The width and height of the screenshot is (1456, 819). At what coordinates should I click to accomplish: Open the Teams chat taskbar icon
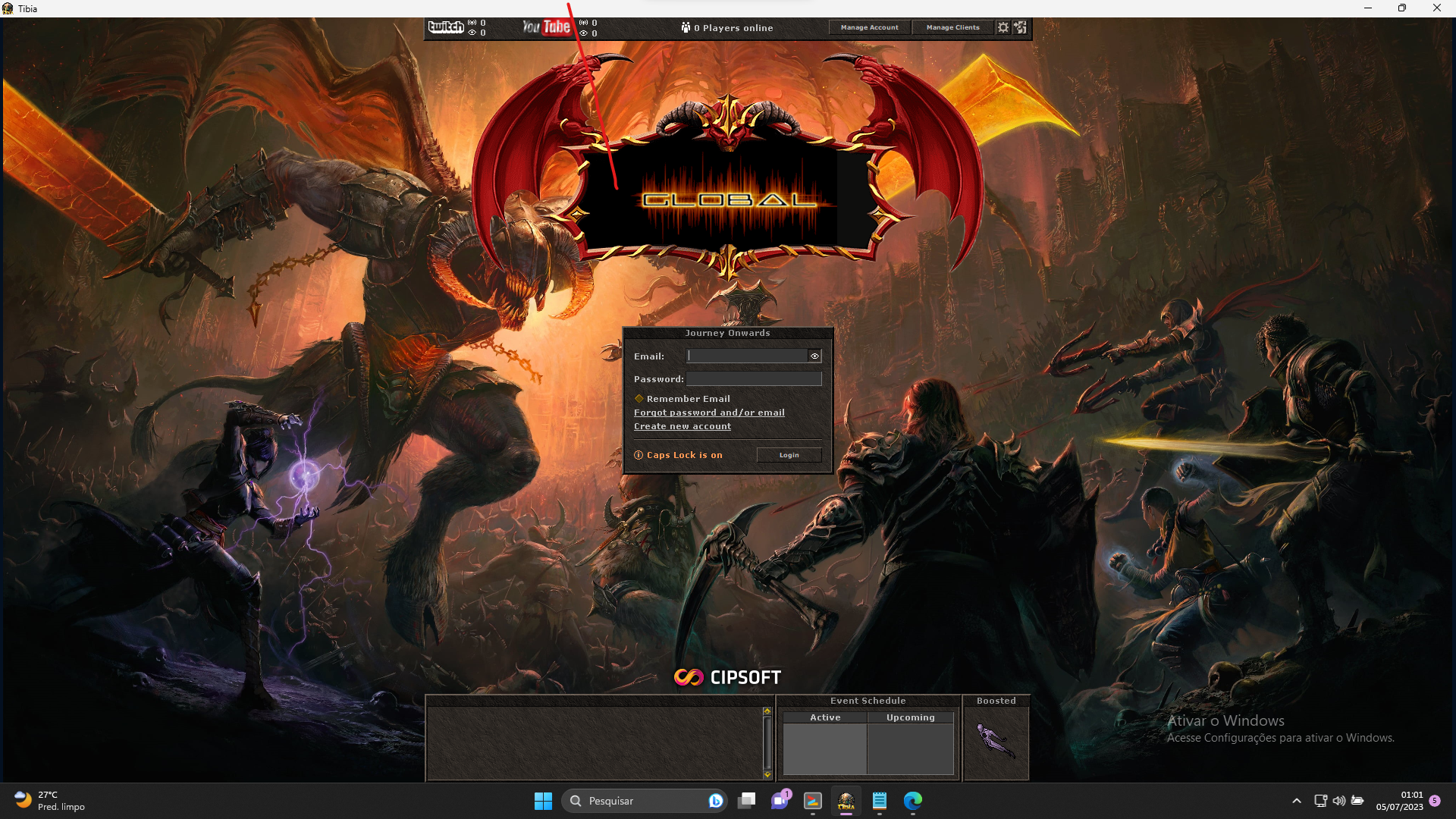pyautogui.click(x=780, y=801)
